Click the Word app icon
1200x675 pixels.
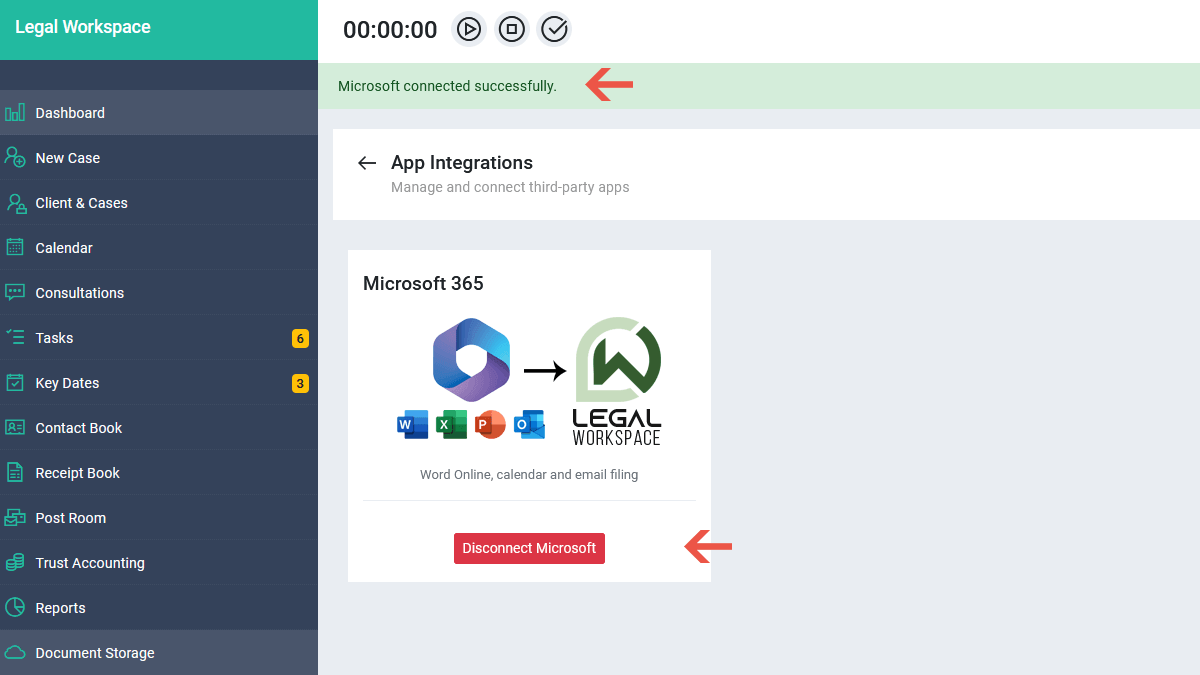pyautogui.click(x=412, y=425)
